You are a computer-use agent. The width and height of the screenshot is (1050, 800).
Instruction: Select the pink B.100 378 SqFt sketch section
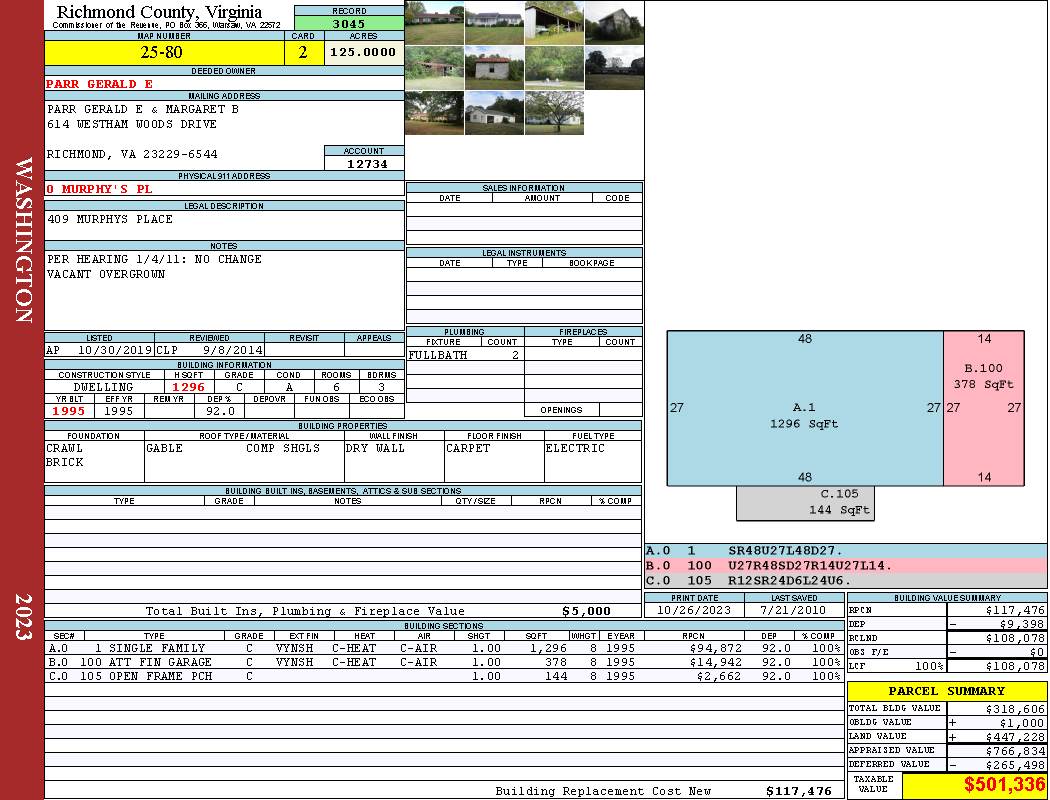[984, 408]
